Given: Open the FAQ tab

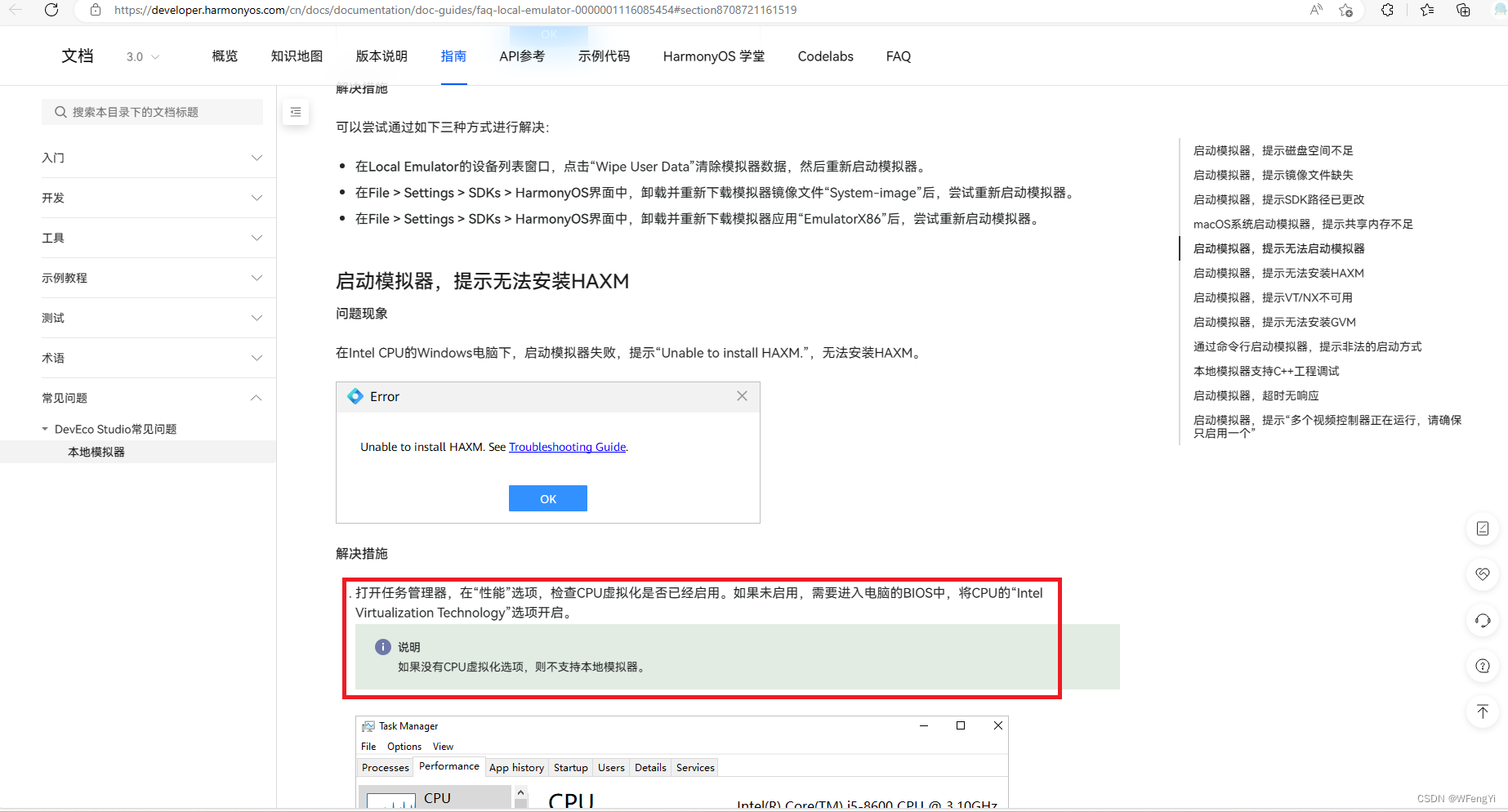Looking at the screenshot, I should pos(899,56).
